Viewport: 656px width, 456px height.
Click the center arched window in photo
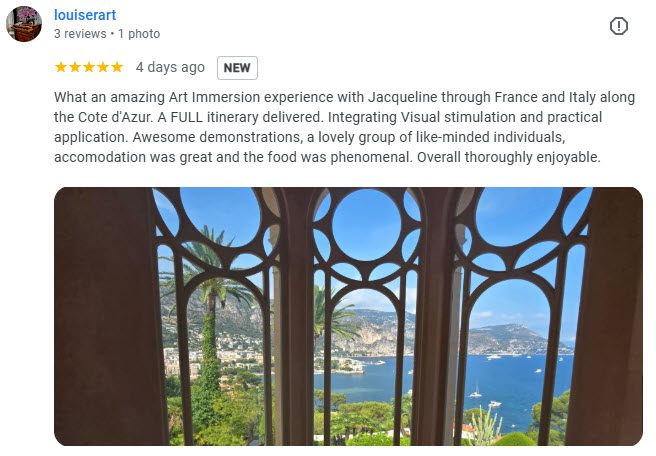click(365, 330)
